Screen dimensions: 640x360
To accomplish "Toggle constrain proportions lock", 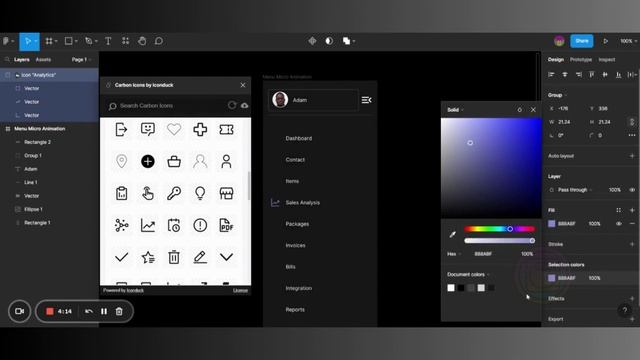I will 632,122.
